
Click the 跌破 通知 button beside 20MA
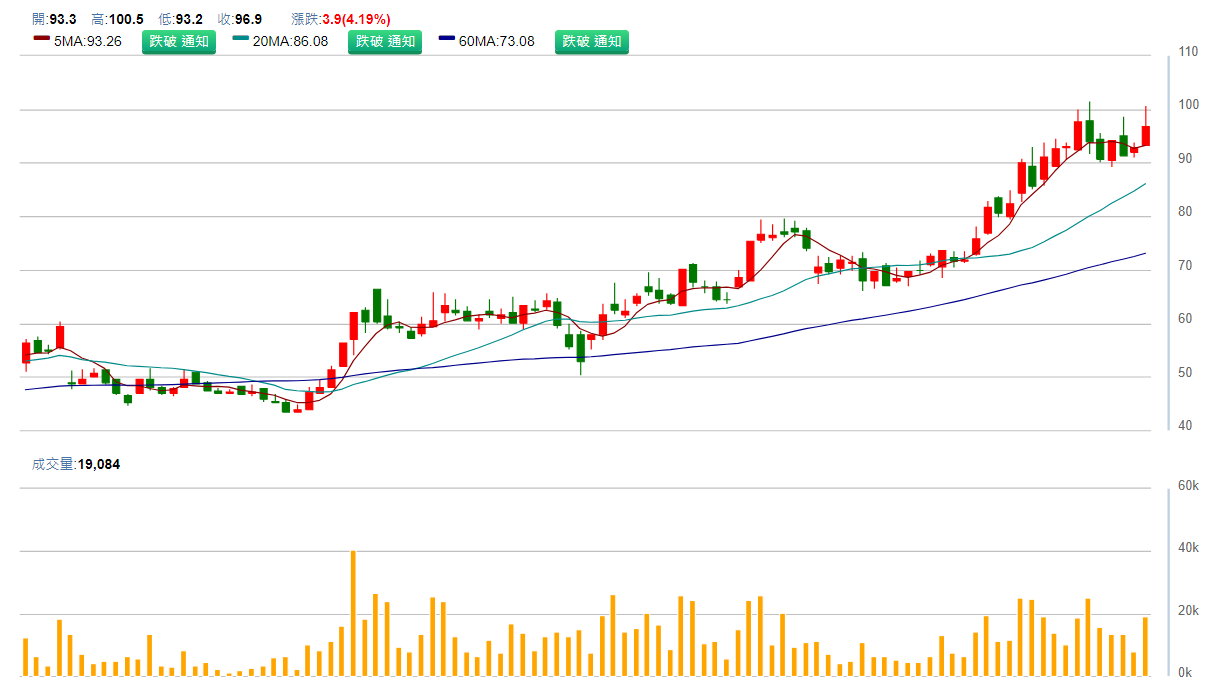click(x=385, y=41)
